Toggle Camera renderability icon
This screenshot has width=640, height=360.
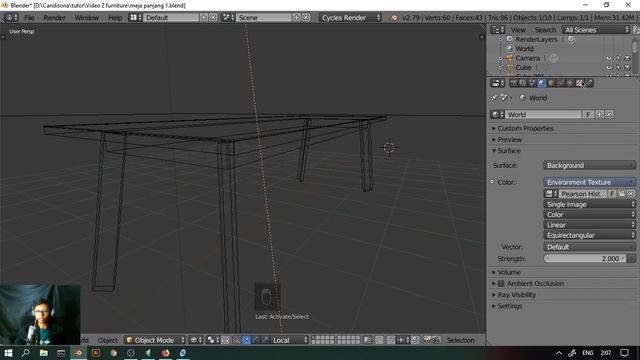(627, 58)
